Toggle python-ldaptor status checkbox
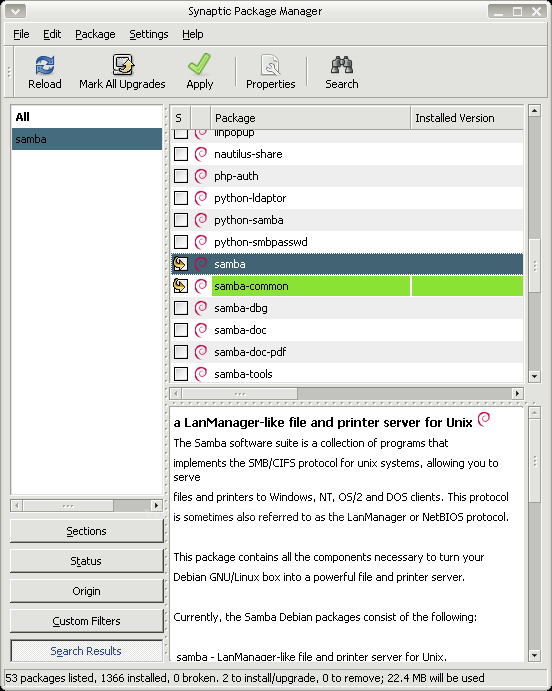552x691 pixels. [181, 198]
